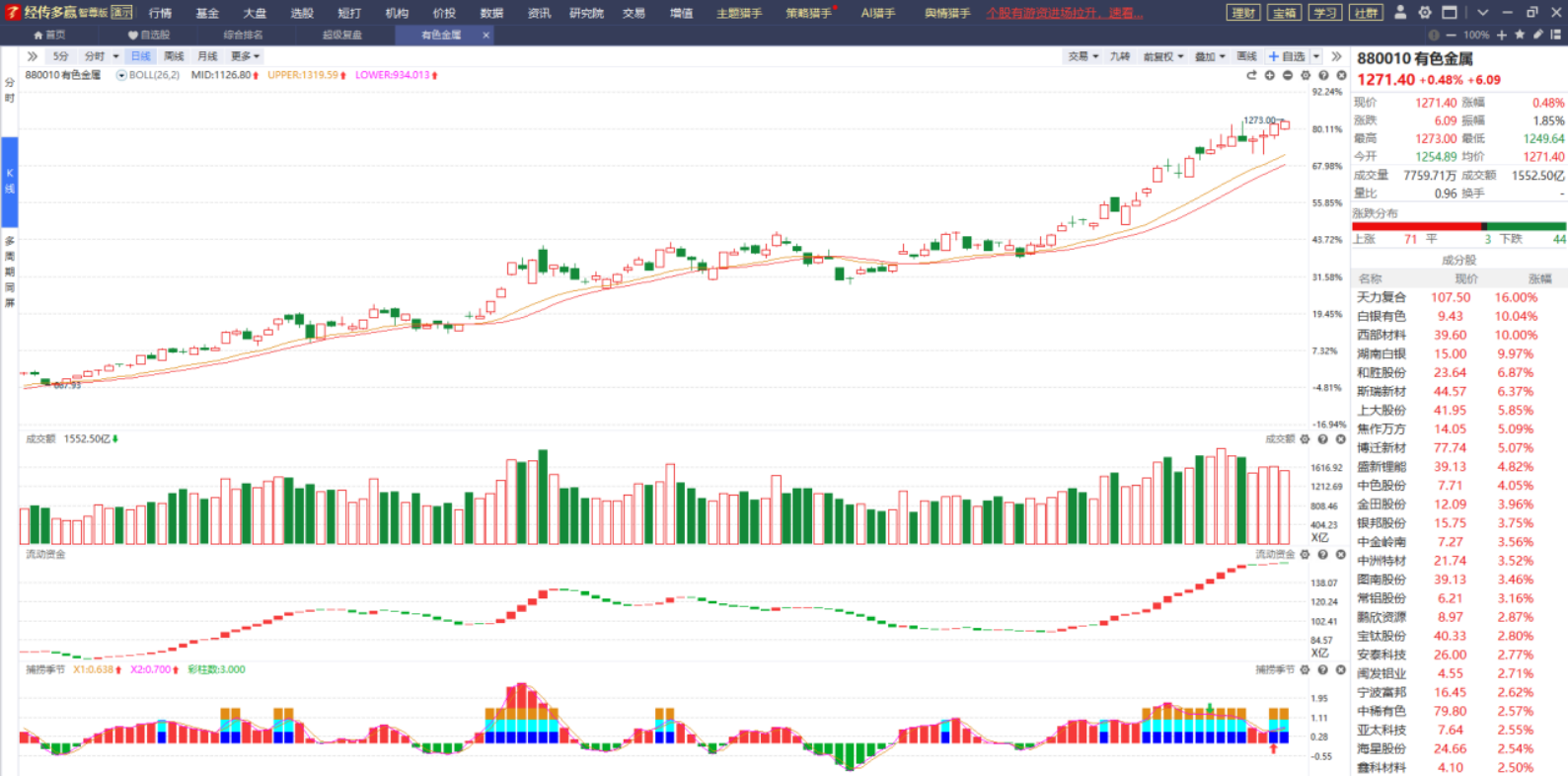Open the 选股 menu in top menu bar

pos(302,13)
